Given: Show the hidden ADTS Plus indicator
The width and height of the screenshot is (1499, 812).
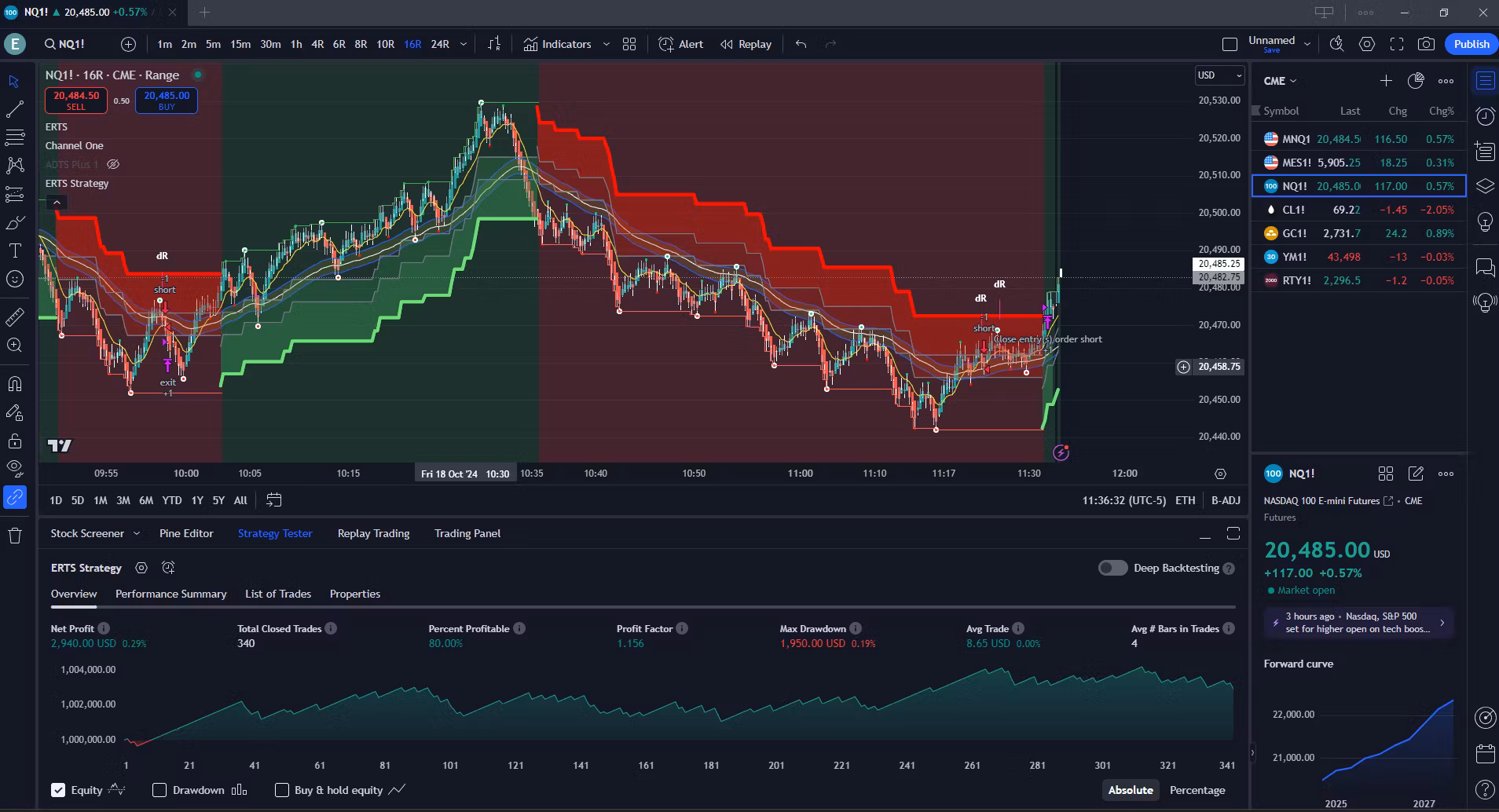Looking at the screenshot, I should 113,164.
